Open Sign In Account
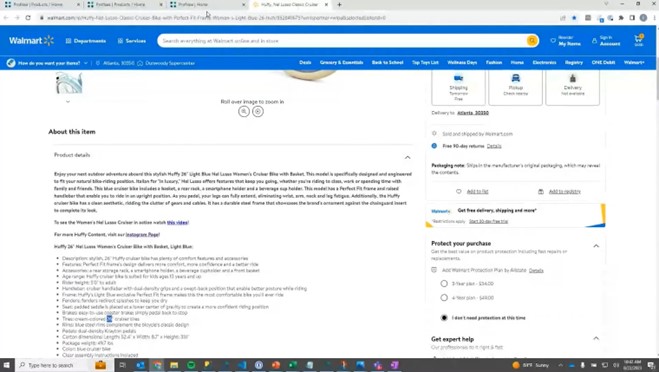 tap(606, 41)
